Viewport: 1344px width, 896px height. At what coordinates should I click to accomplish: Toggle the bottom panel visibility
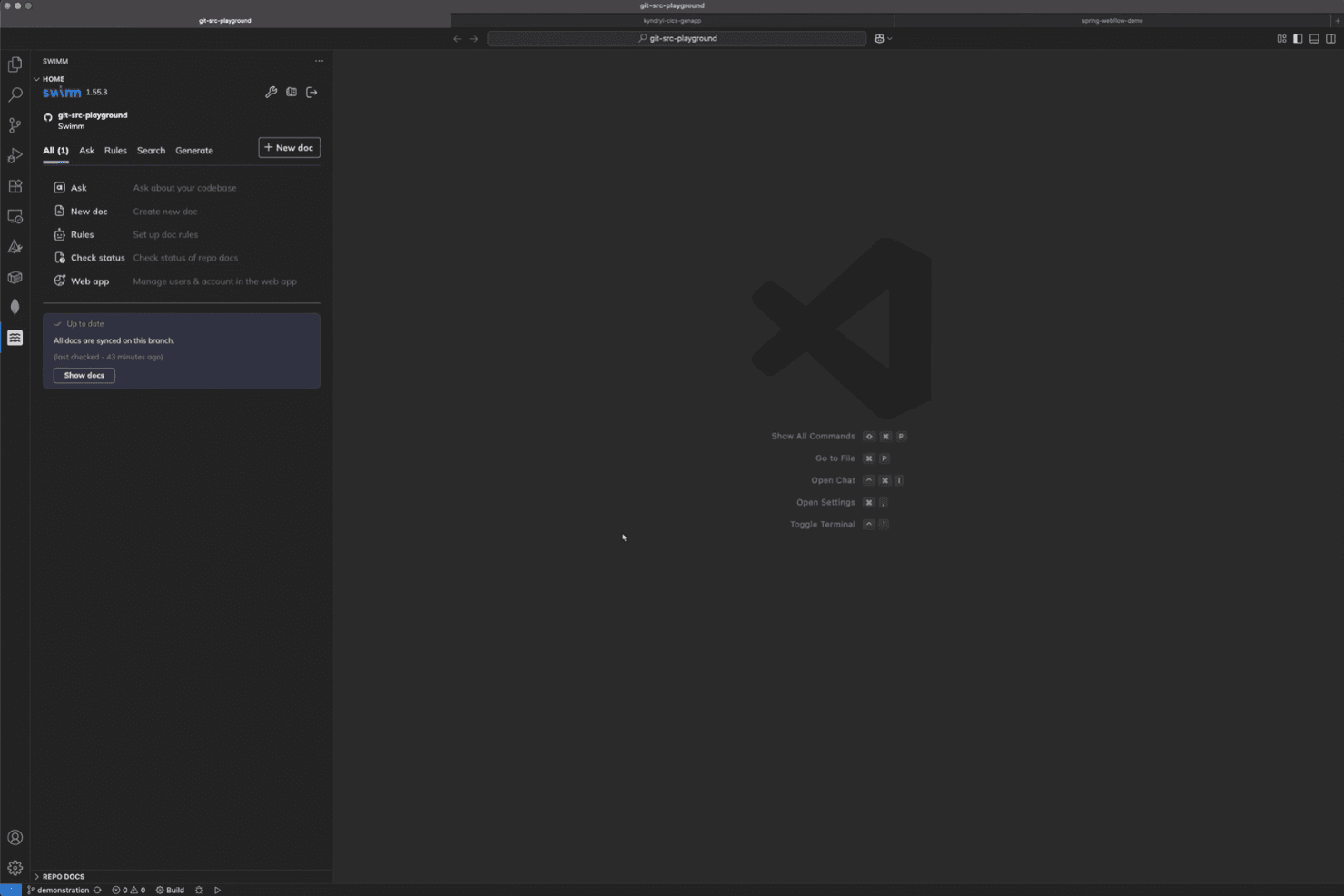[x=1314, y=38]
